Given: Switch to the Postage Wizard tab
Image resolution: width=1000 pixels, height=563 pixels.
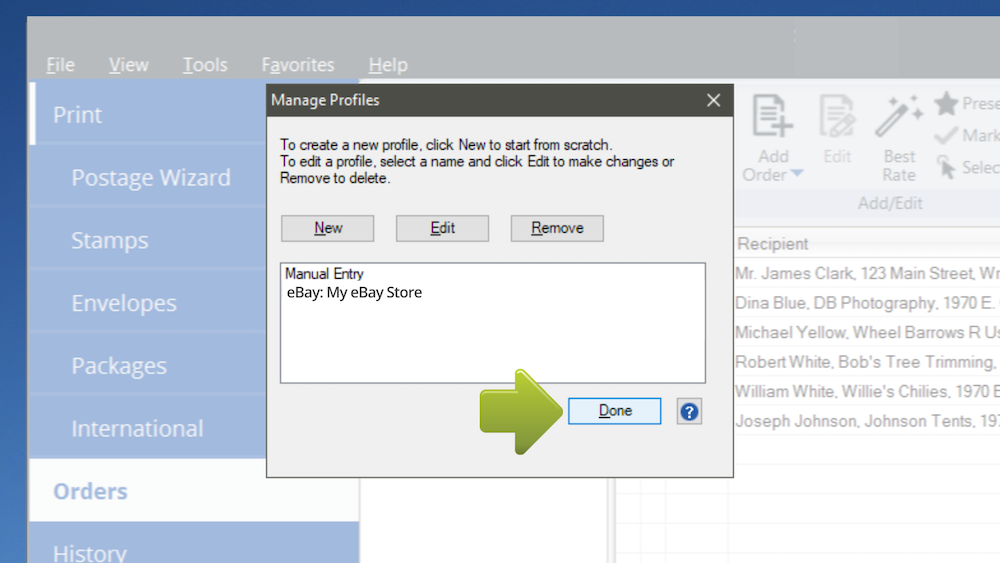Looking at the screenshot, I should click(x=151, y=178).
